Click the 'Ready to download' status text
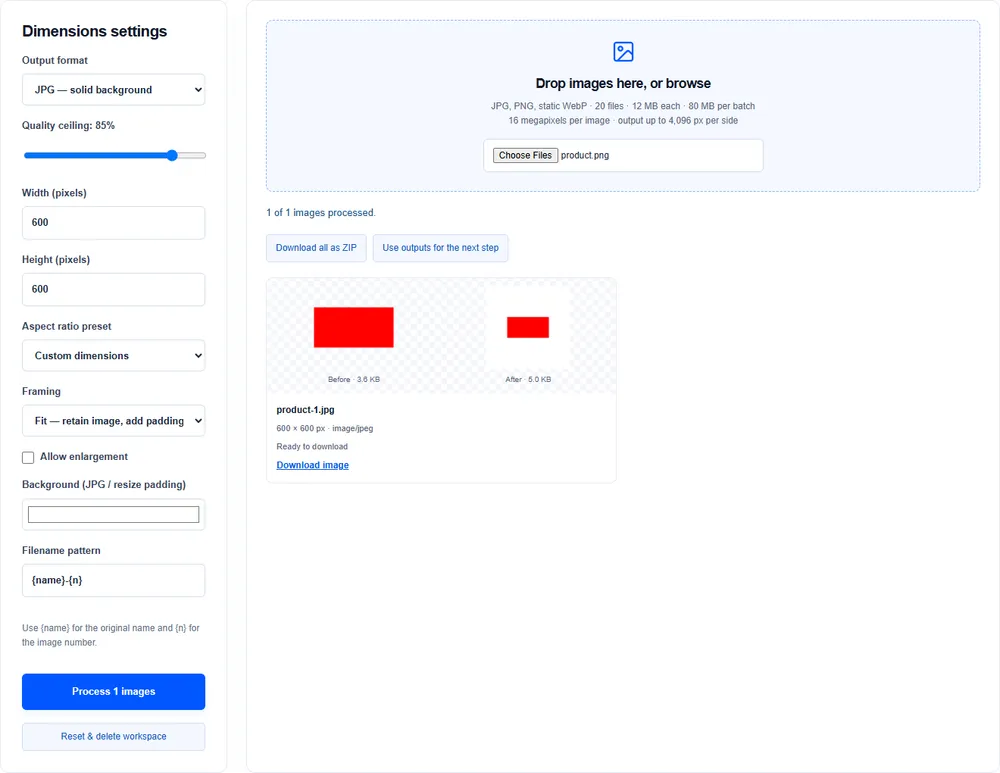The height and width of the screenshot is (773, 1000). click(312, 446)
